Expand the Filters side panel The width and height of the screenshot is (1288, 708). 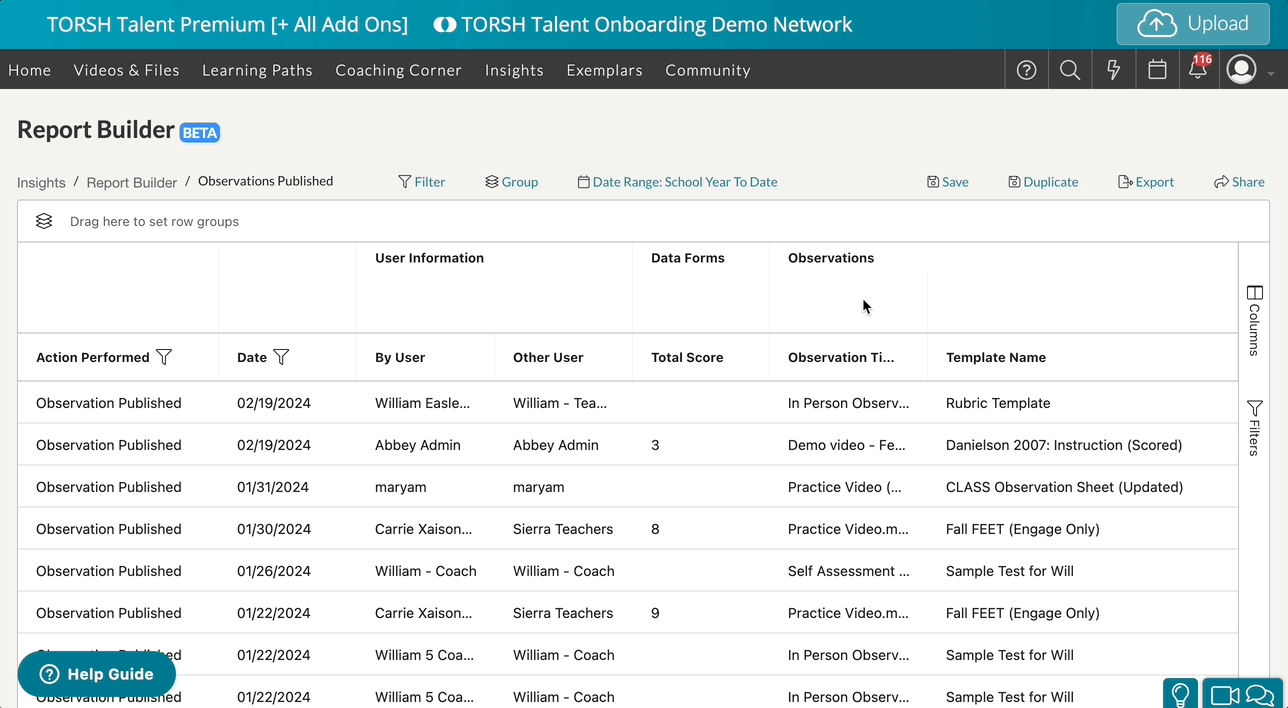click(1254, 428)
